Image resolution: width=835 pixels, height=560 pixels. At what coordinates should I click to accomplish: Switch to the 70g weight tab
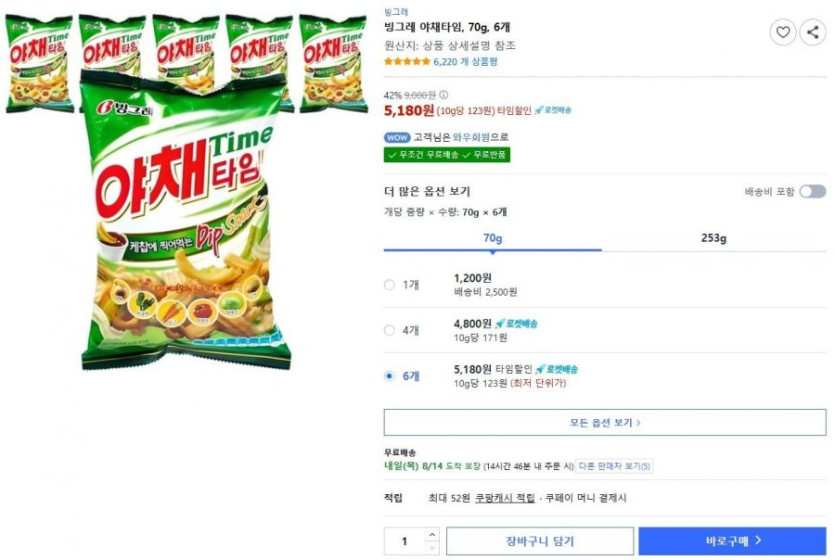492,239
